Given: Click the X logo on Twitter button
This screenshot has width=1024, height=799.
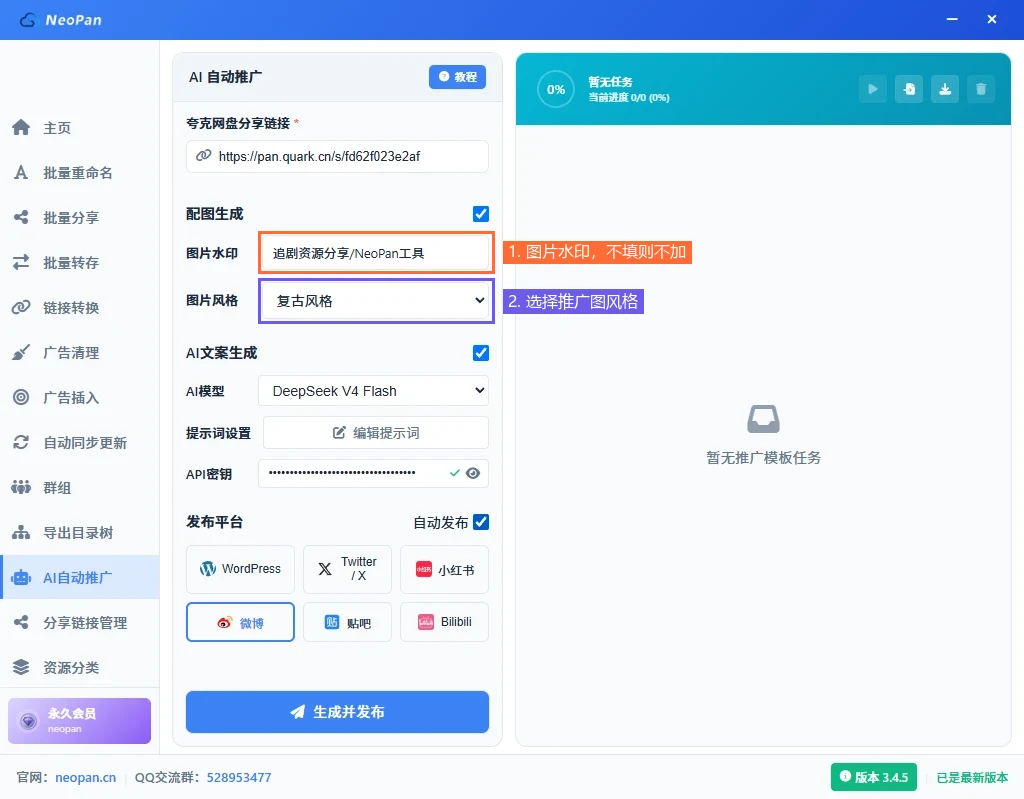Looking at the screenshot, I should (x=325, y=569).
